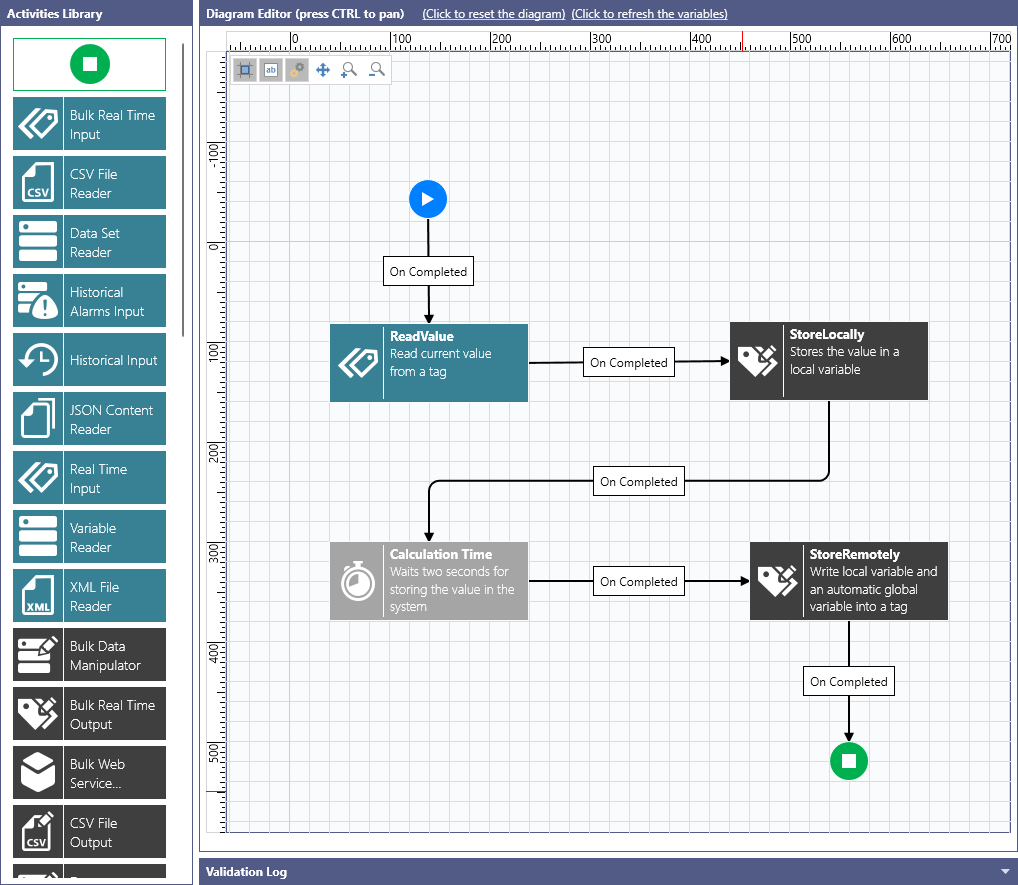Click On Completed label below StoreLocally

639,481
